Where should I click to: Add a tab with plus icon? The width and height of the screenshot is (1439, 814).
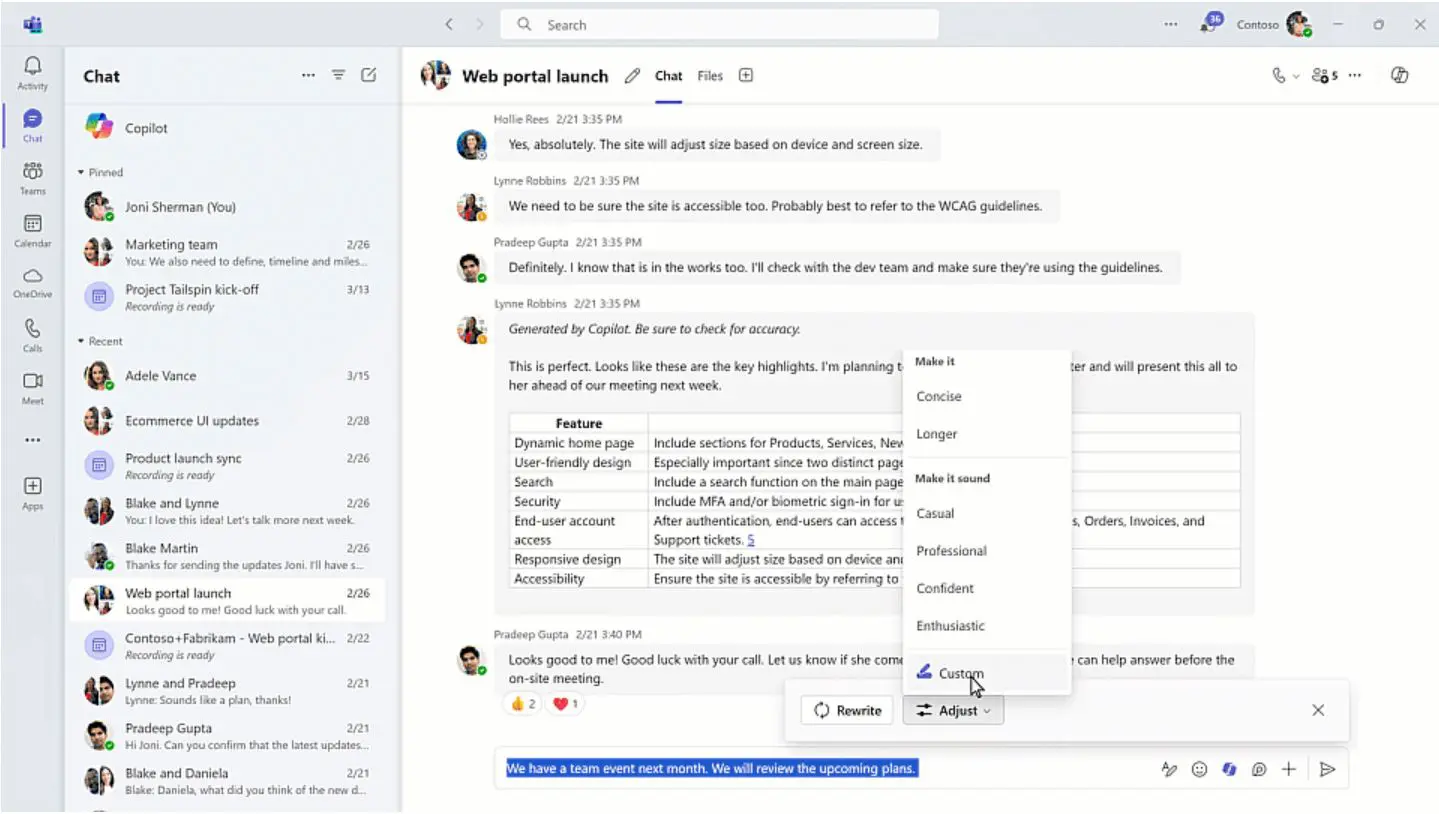(745, 75)
